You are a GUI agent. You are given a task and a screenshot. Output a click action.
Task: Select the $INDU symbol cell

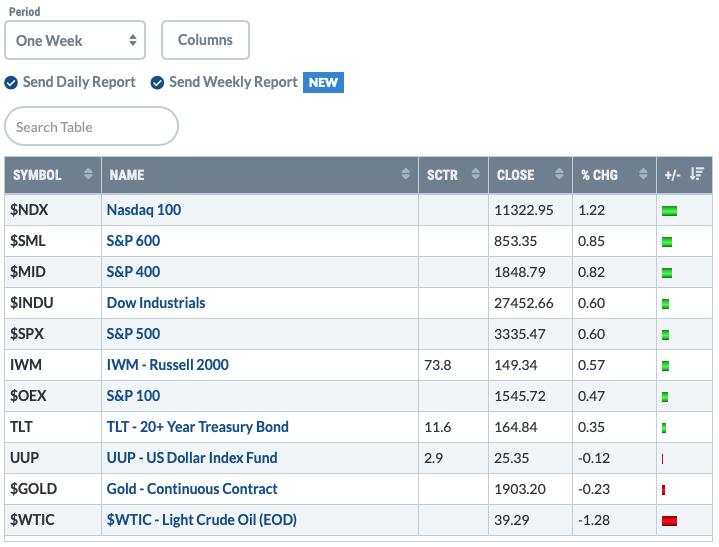pos(53,303)
